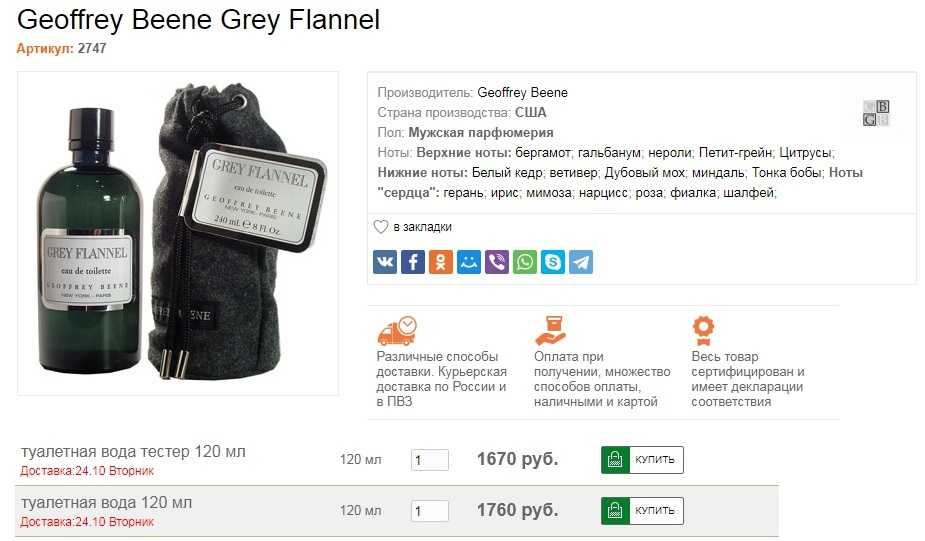Open "туалетная вода тестер 120 мл" item
Viewport: 925px width, 541px height.
coord(133,452)
